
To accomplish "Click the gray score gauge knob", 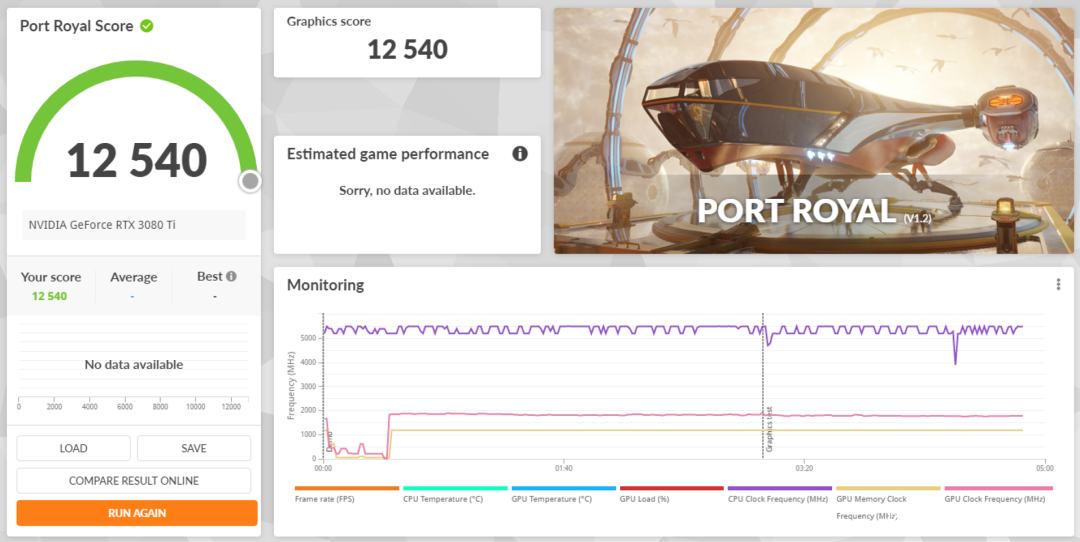I will (x=250, y=181).
